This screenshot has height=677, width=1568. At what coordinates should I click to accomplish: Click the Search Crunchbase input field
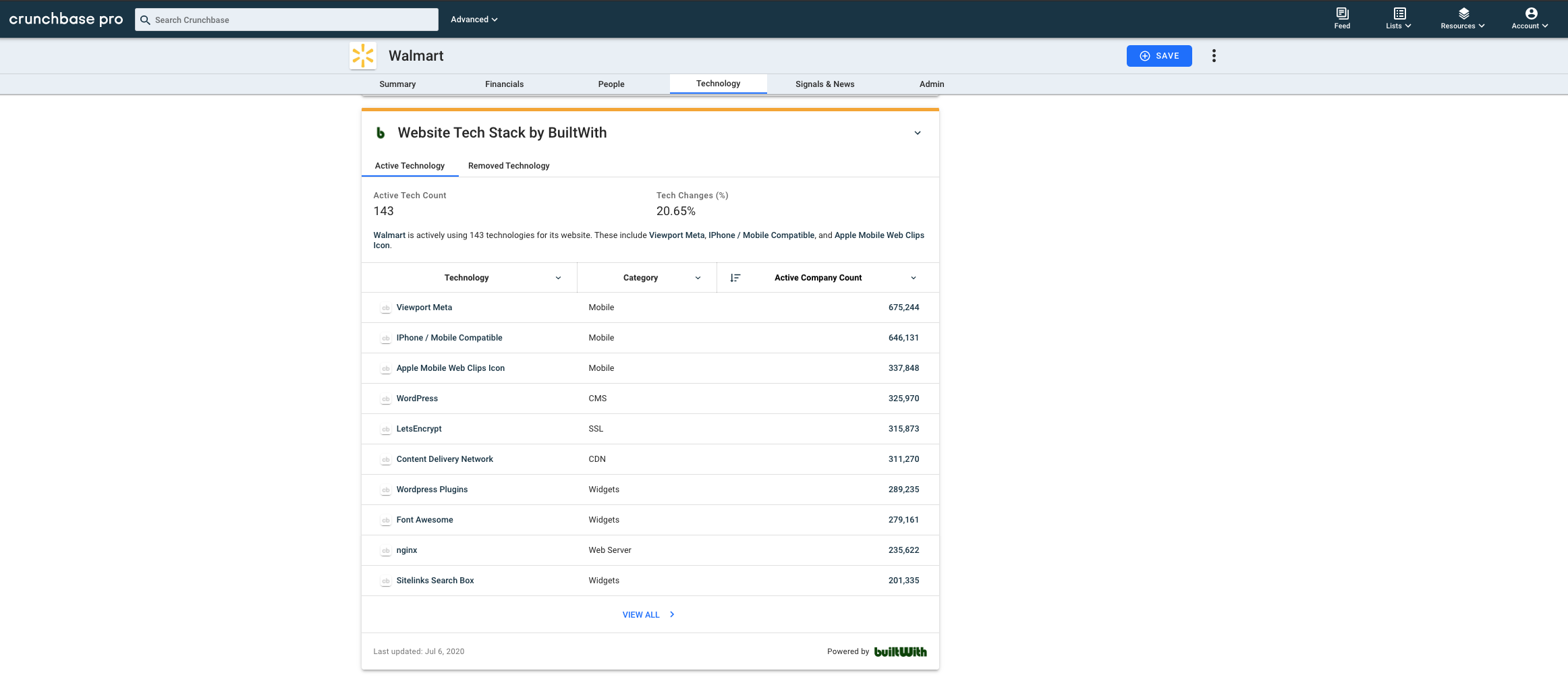287,20
